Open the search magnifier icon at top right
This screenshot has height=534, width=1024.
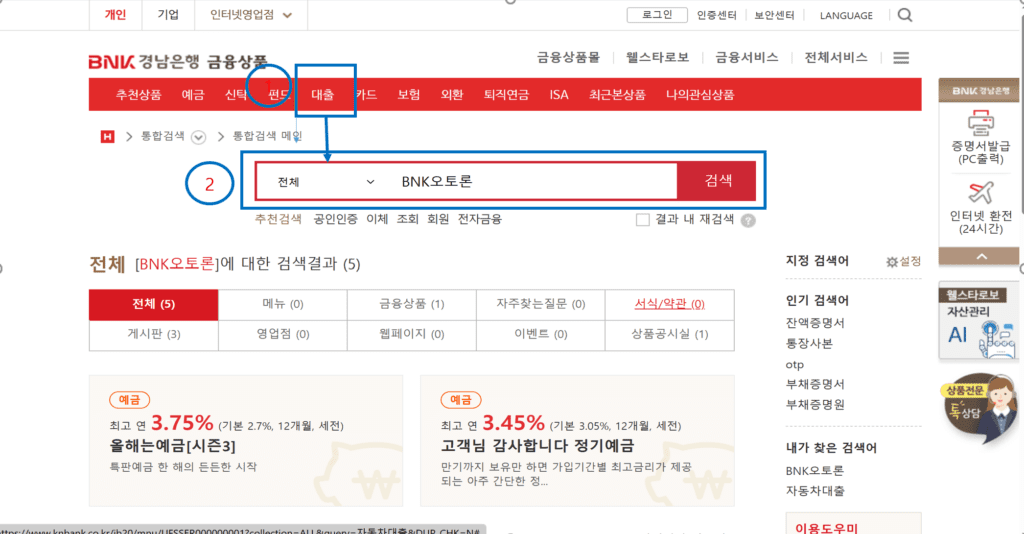point(904,15)
